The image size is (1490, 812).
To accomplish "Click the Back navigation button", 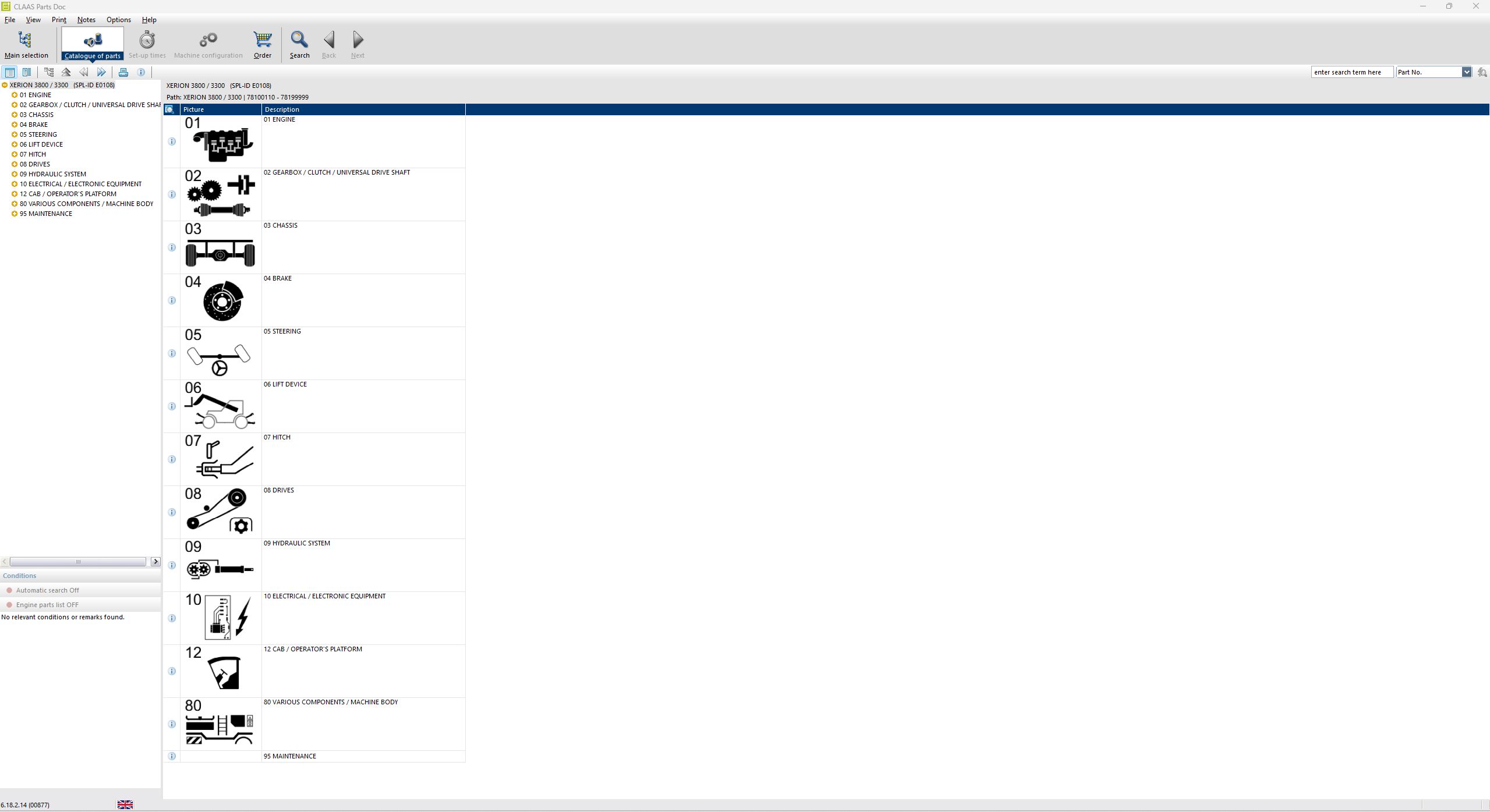I will [328, 44].
